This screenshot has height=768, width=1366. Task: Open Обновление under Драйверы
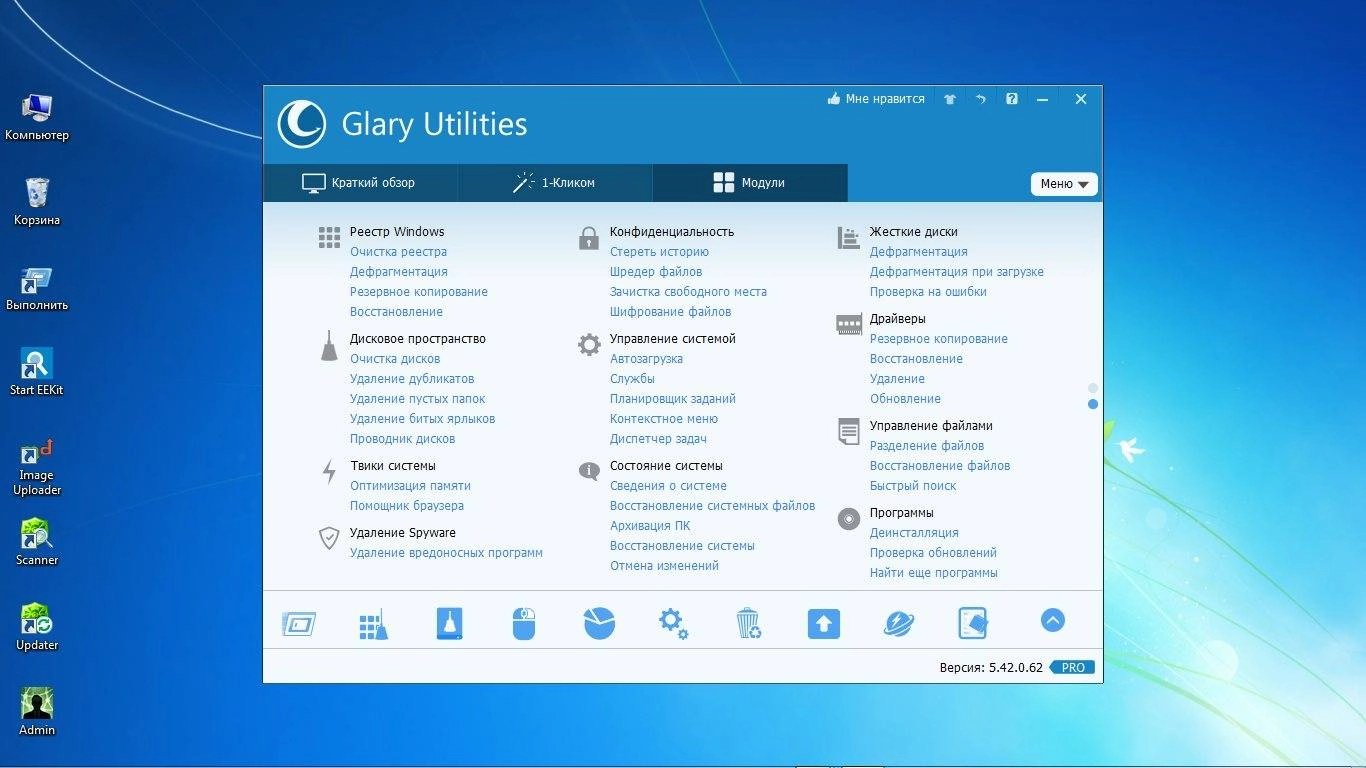[x=905, y=399]
